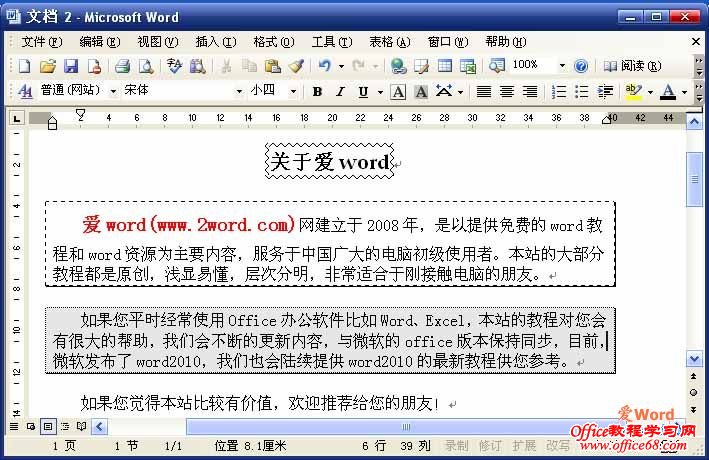The width and height of the screenshot is (709, 460).
Task: Close the document with menu-bar X
Action: click(696, 42)
